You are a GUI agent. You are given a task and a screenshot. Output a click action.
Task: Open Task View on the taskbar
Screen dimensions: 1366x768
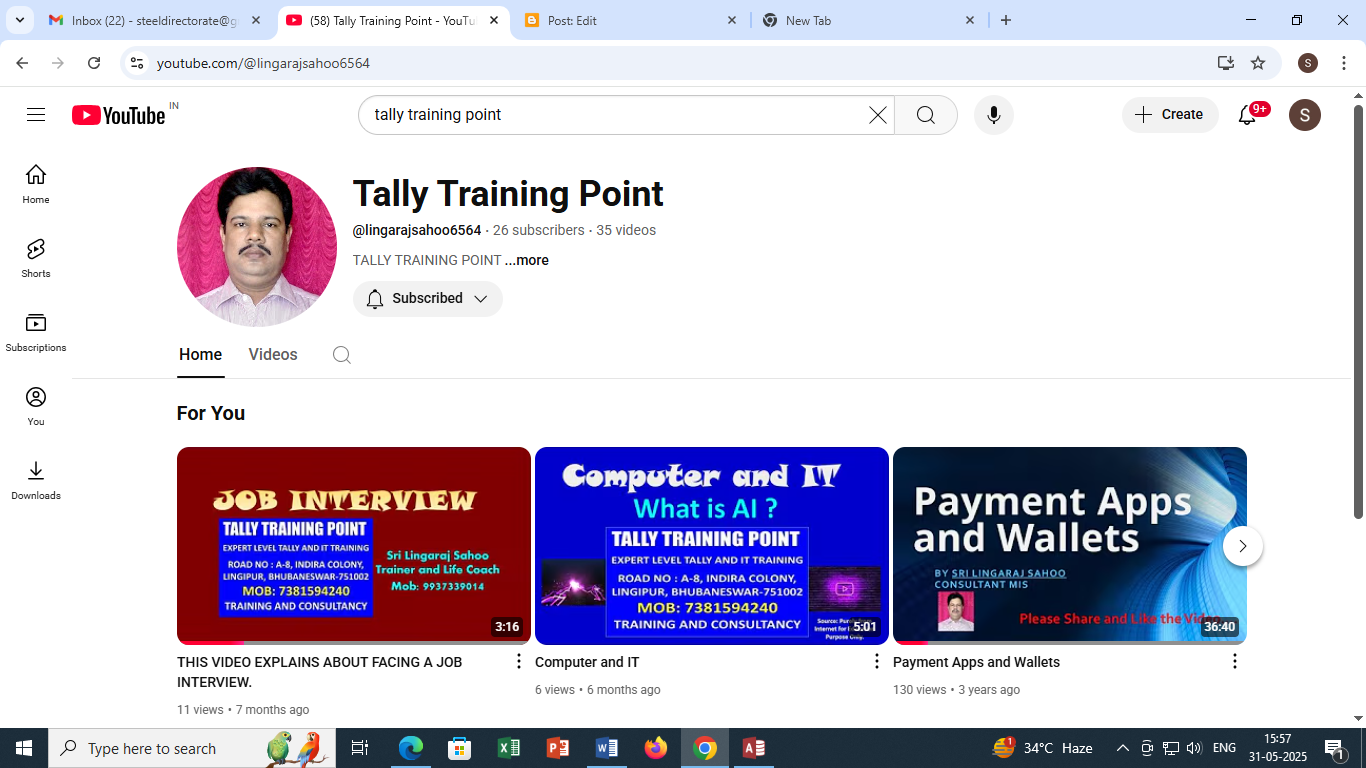point(361,748)
